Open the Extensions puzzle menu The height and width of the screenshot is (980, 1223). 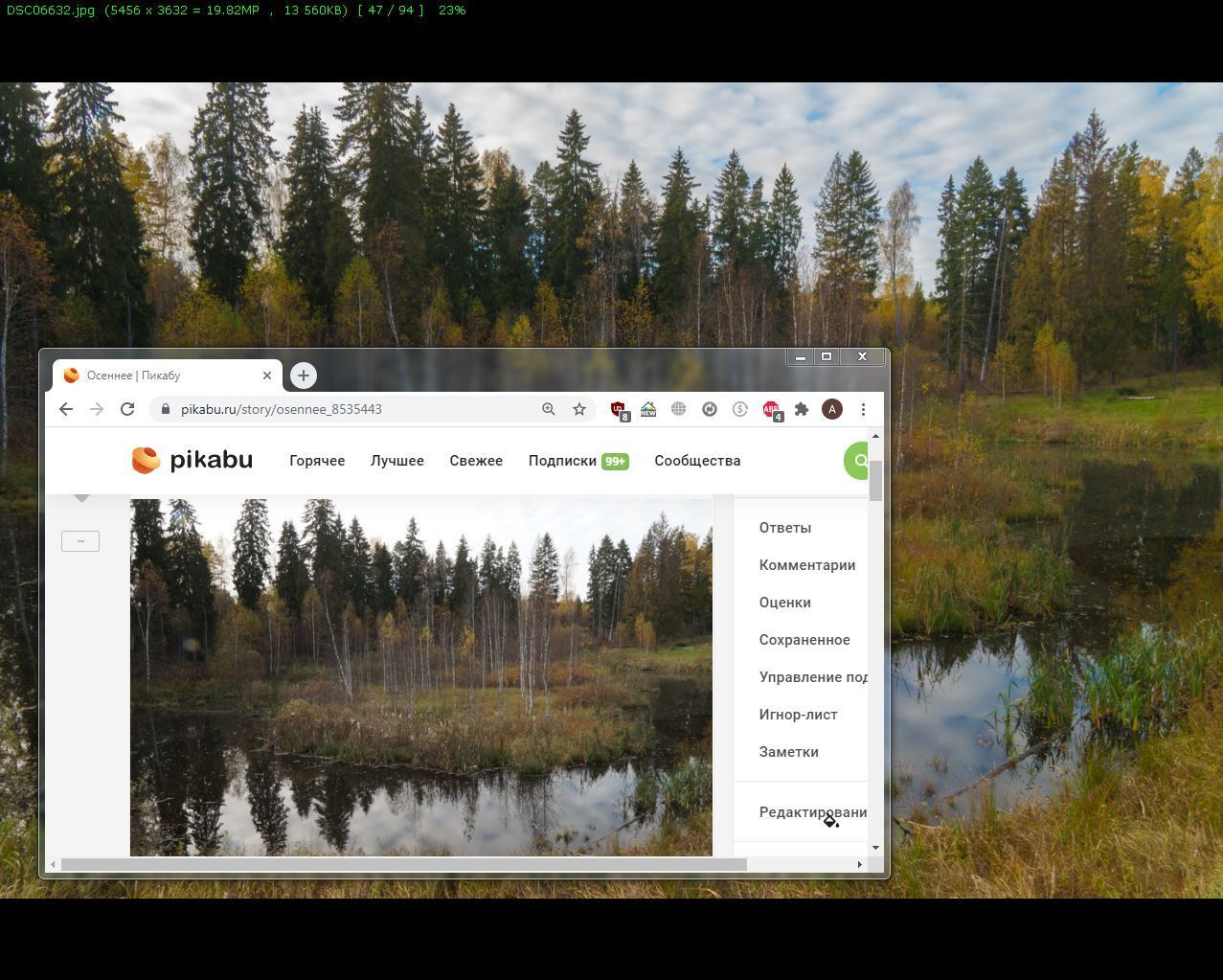pos(802,409)
